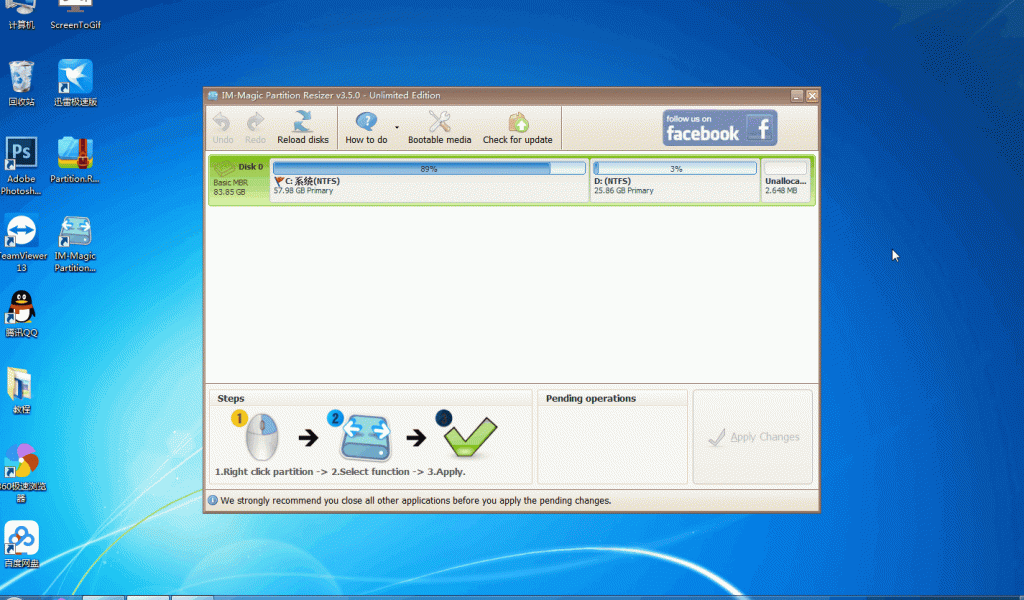Open the How to do help
This screenshot has height=600, width=1024.
tap(366, 127)
